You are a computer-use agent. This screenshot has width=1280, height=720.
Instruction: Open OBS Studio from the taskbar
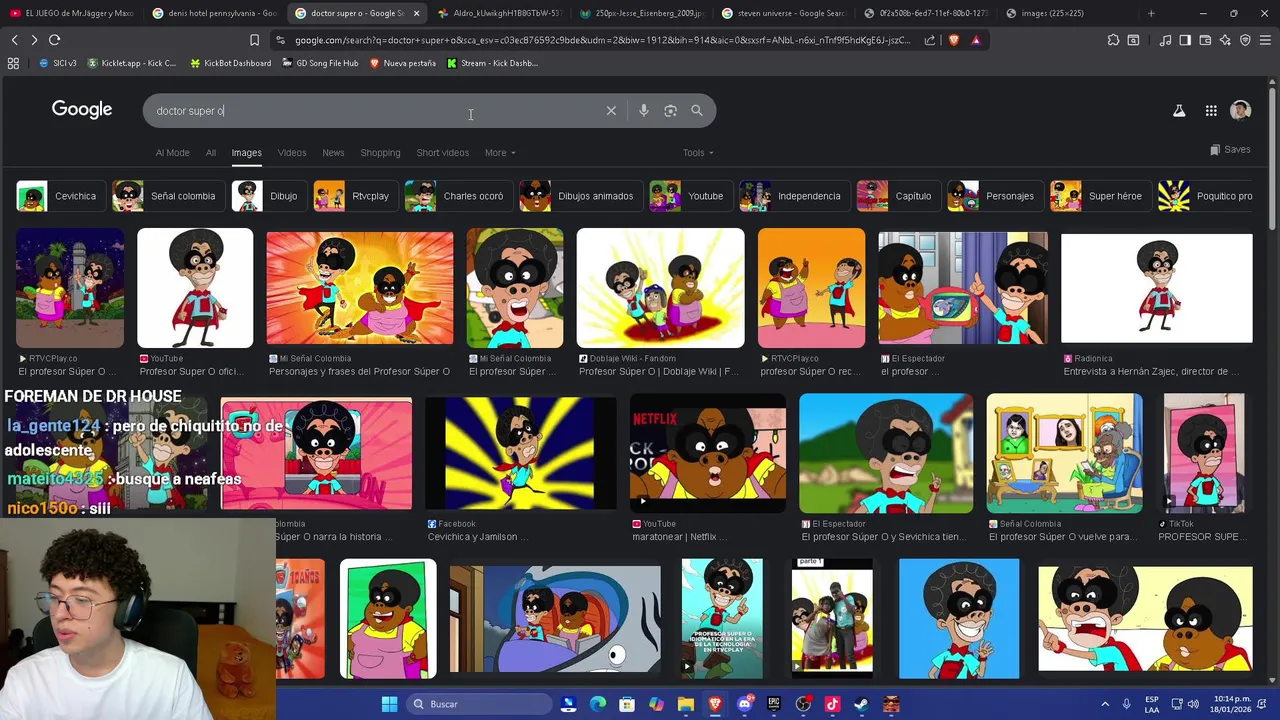click(803, 704)
